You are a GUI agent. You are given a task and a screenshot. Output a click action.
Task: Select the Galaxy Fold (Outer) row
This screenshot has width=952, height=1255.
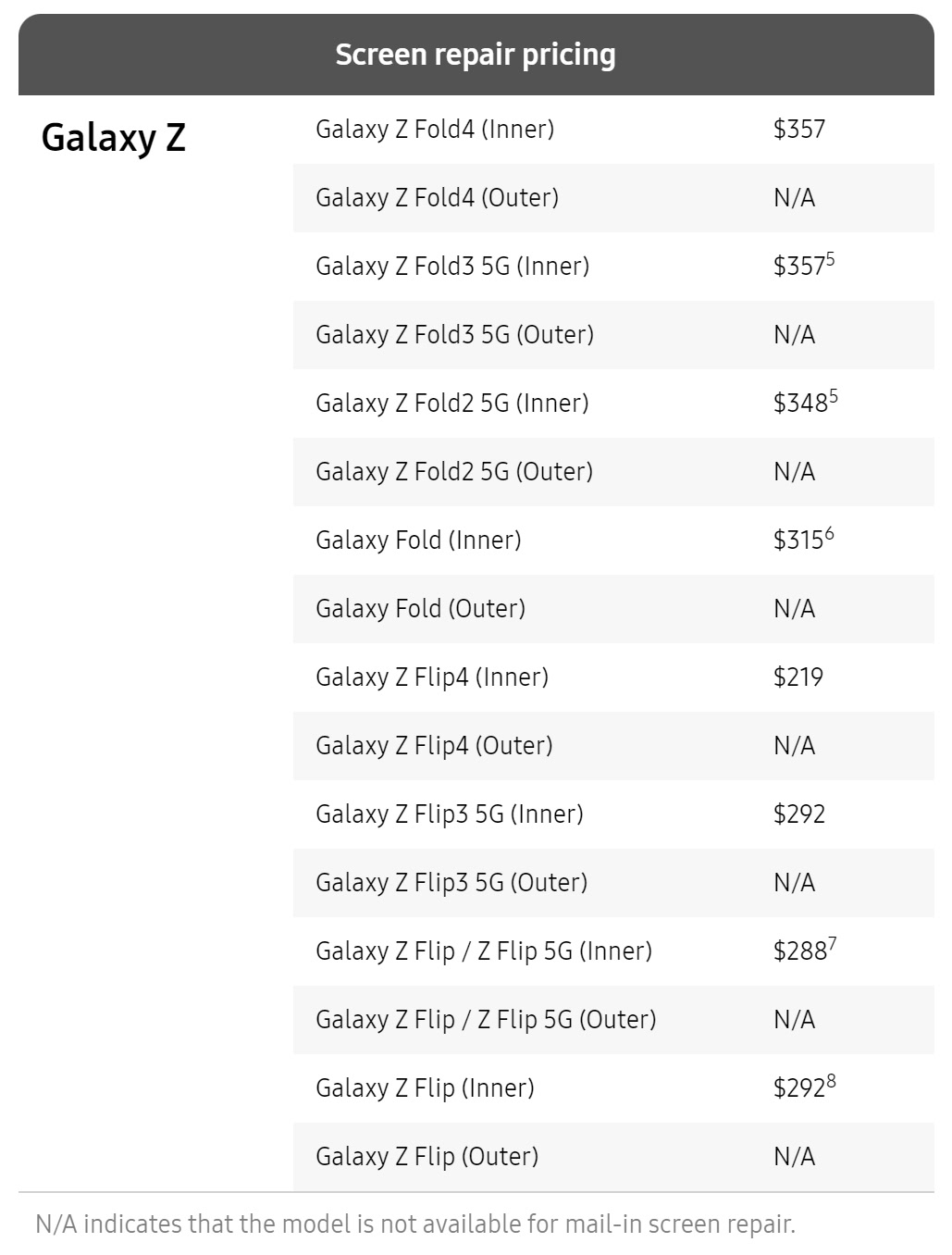420,609
